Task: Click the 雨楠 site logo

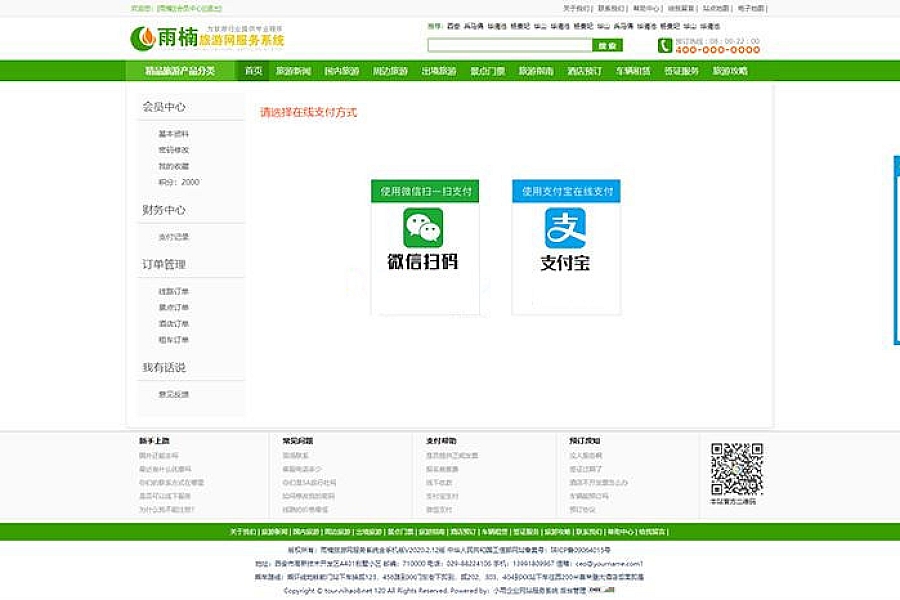Action: point(207,38)
